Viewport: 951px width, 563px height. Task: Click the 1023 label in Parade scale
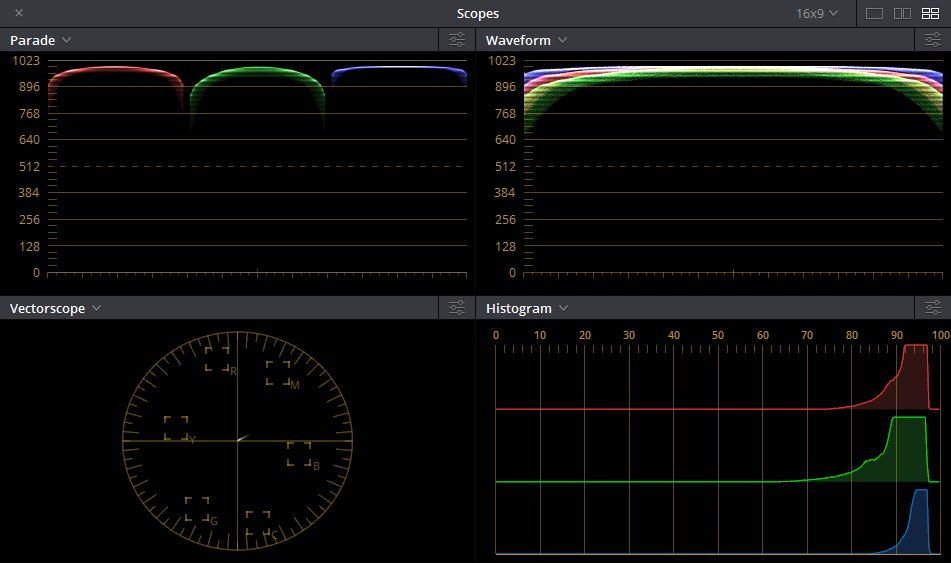[26, 60]
